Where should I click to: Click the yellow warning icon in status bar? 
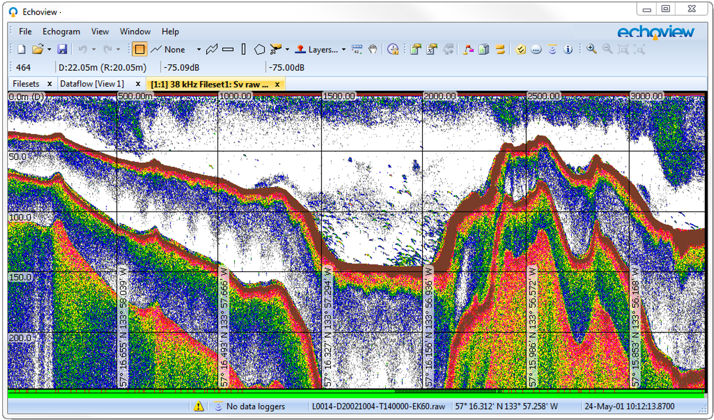(199, 407)
